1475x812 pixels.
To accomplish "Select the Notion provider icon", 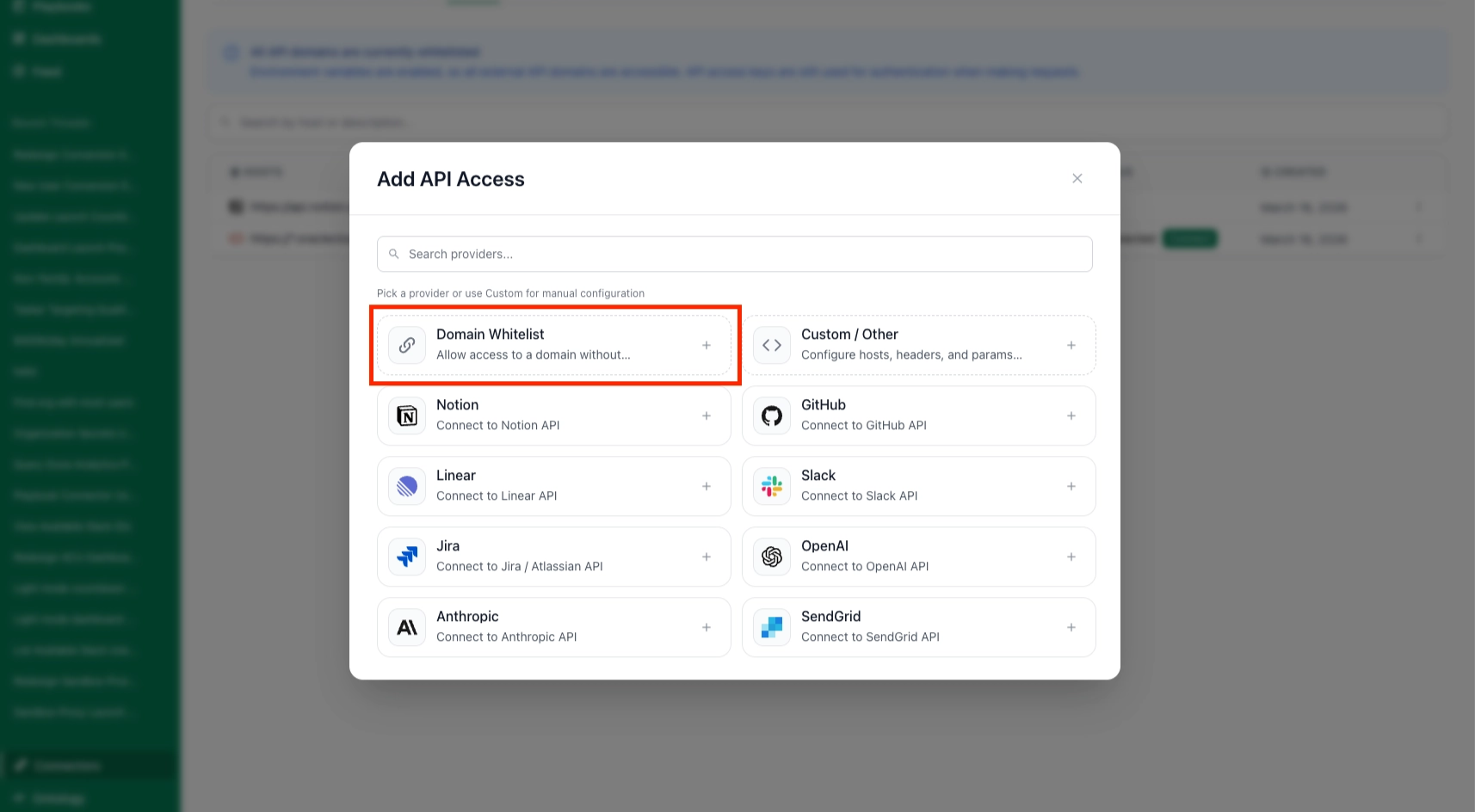I will pos(405,415).
